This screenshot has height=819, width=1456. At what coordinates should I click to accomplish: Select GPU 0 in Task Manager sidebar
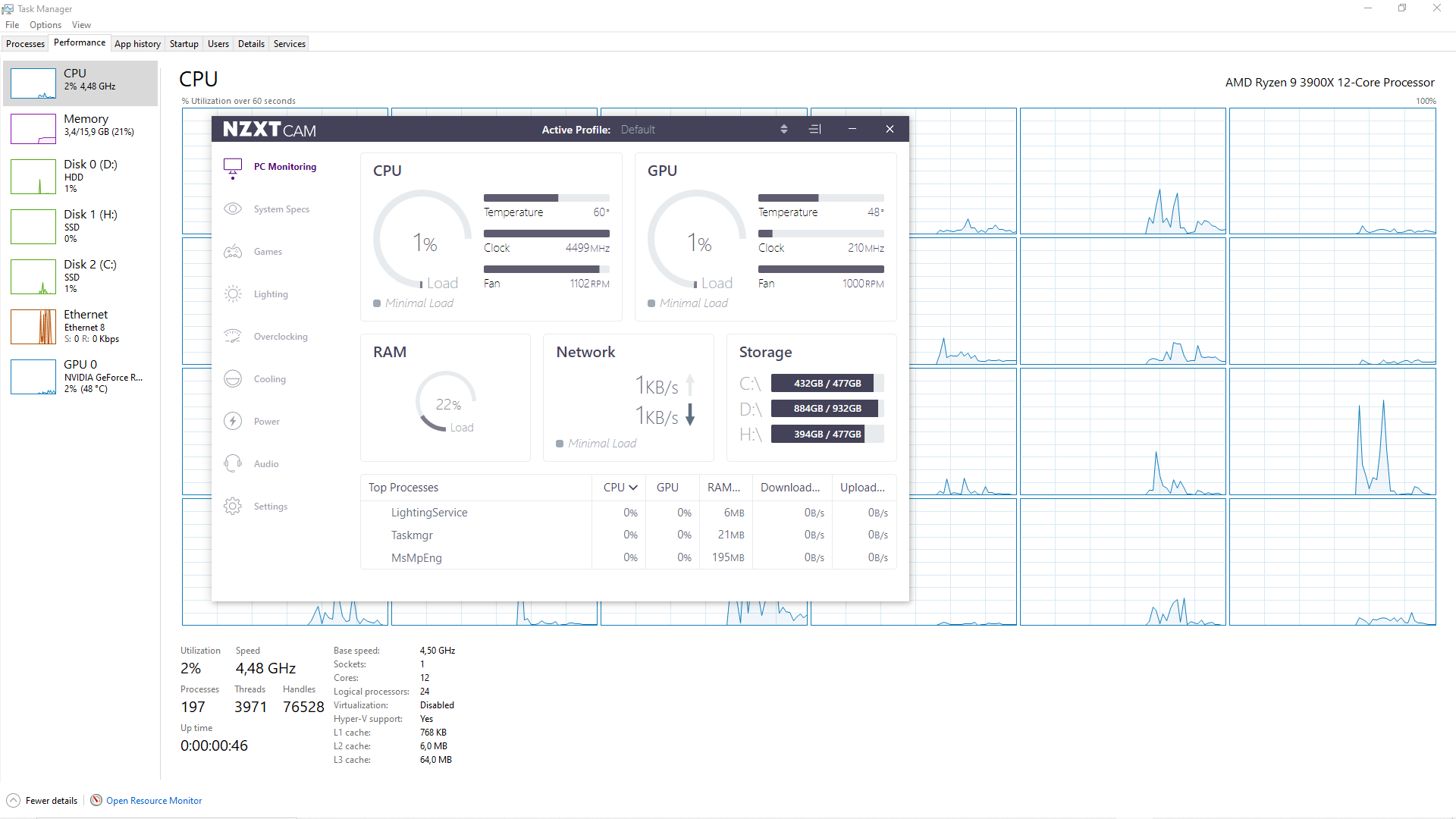pyautogui.click(x=80, y=376)
